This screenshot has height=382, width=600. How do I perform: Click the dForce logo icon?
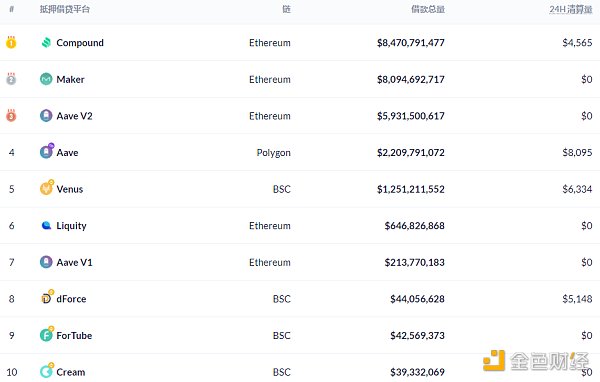47,297
